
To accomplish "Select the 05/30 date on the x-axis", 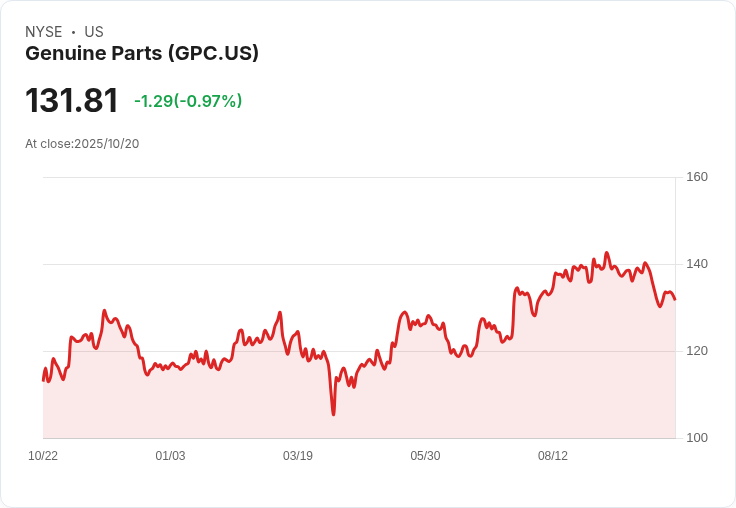I will 425,456.
